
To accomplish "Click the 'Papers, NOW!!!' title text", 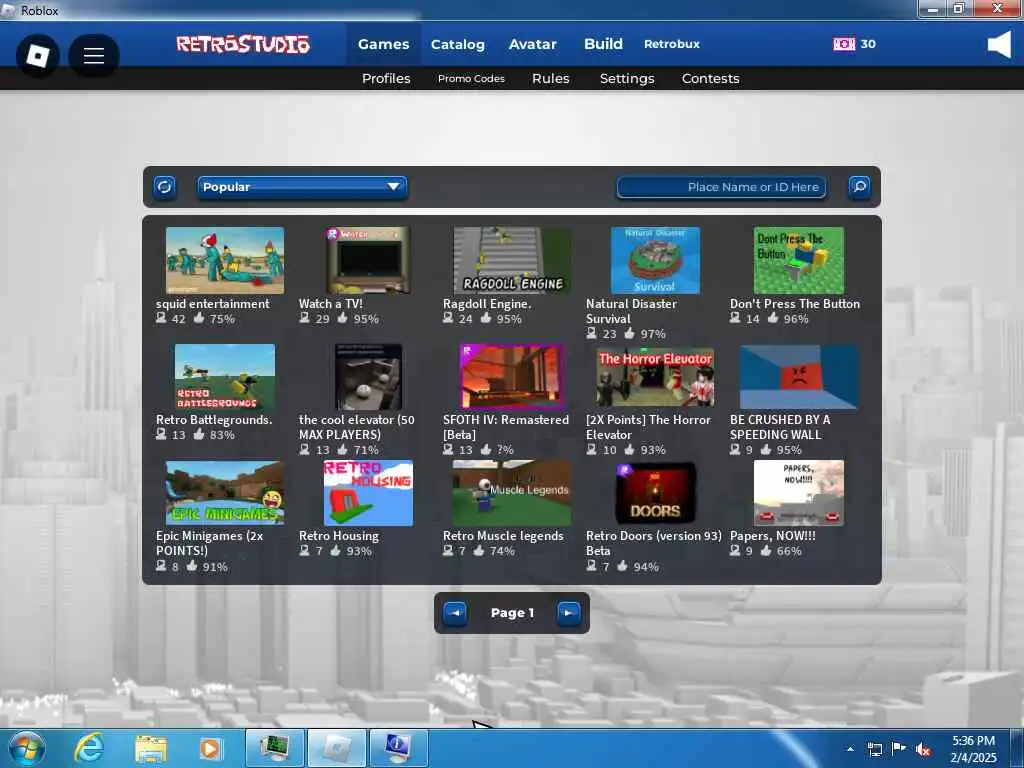I will (x=773, y=536).
